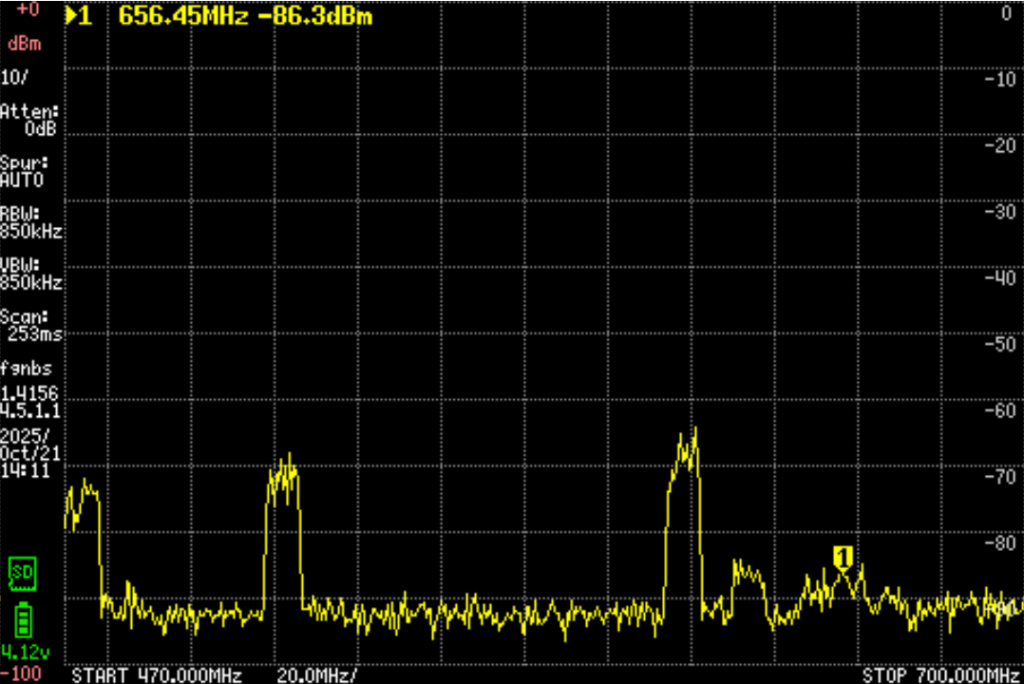Screen dimensions: 1024x684
Task: Select marker 1 flag on the trace
Action: pyautogui.click(x=842, y=556)
